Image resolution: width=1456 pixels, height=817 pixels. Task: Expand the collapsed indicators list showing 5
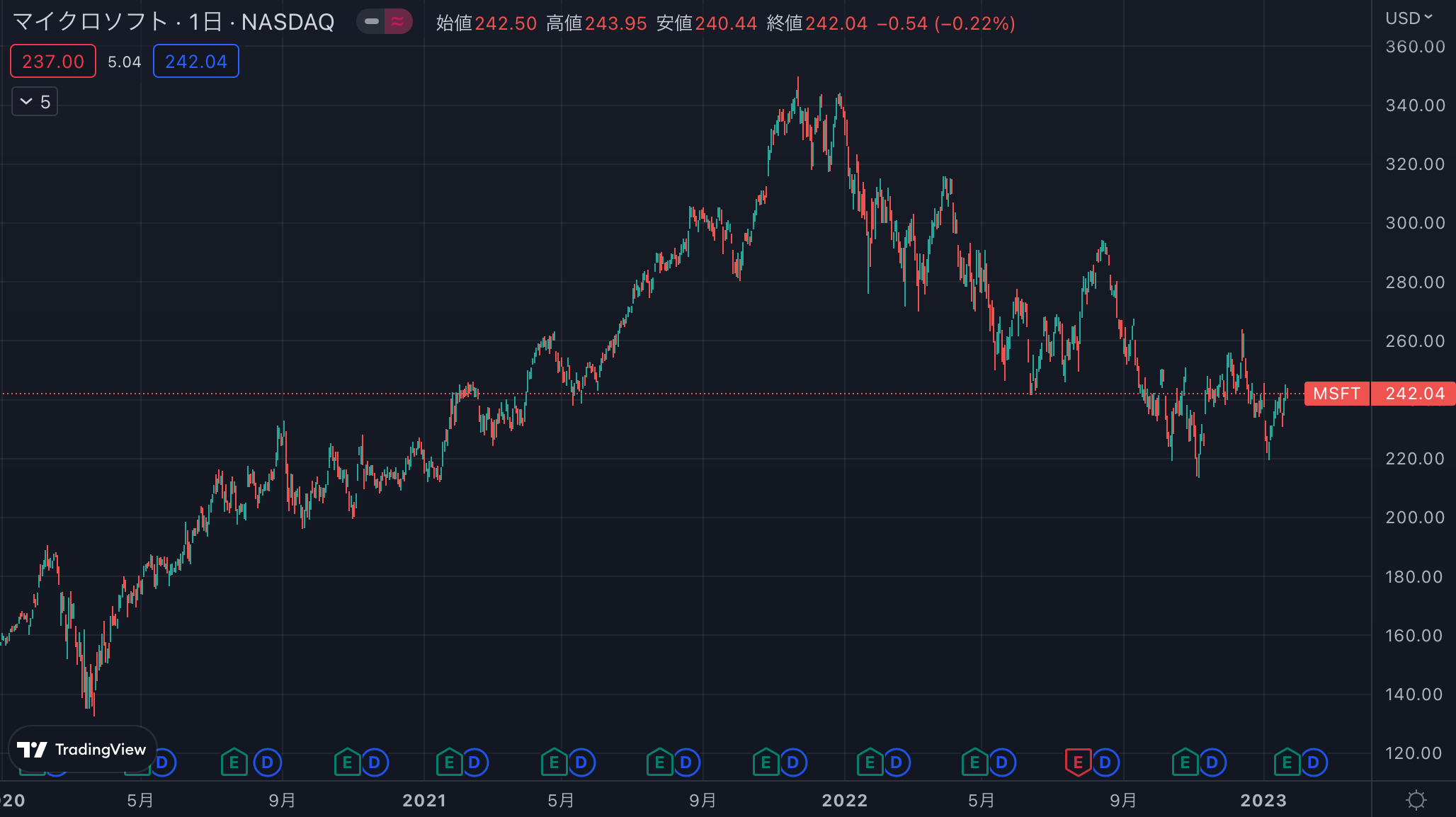[x=35, y=102]
